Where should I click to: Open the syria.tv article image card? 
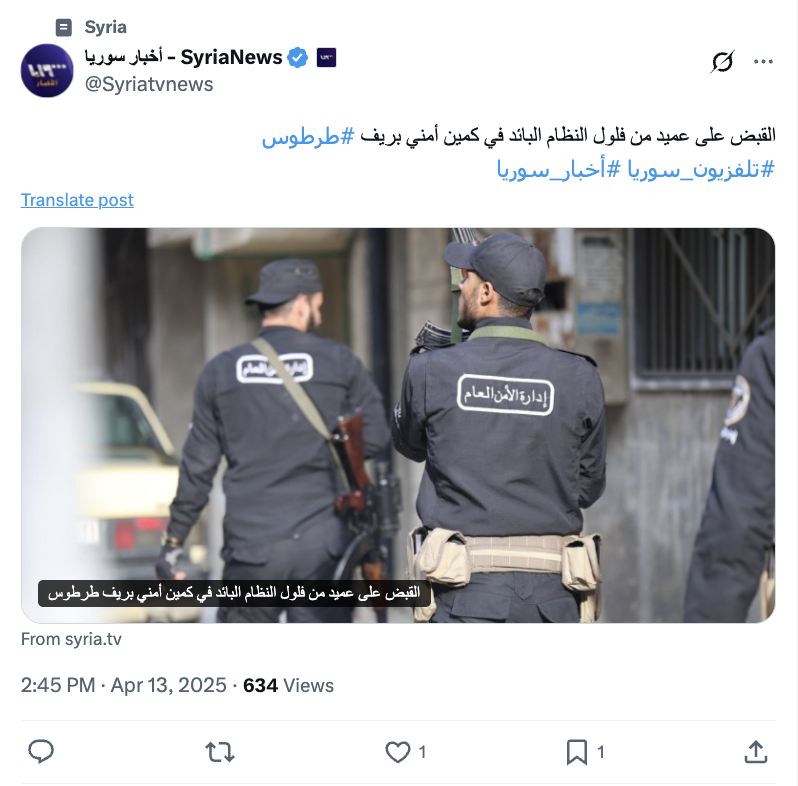click(398, 425)
